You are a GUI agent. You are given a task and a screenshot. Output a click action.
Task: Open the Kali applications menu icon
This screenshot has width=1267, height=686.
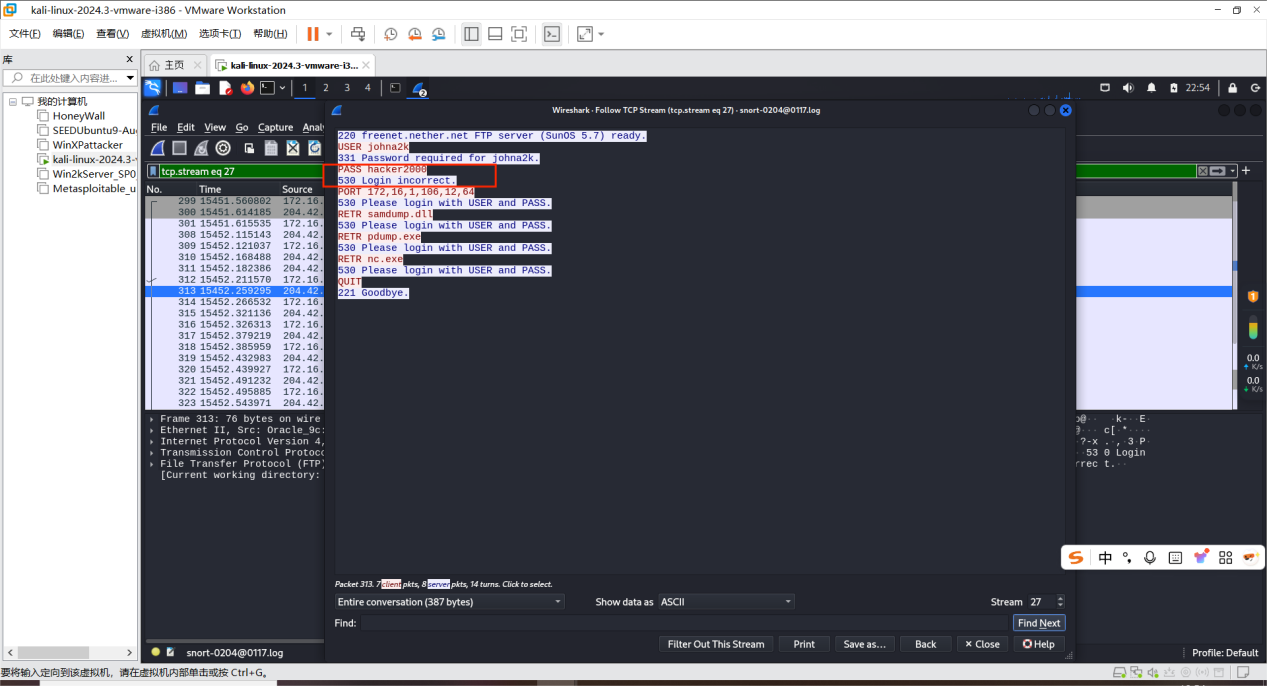[x=152, y=88]
